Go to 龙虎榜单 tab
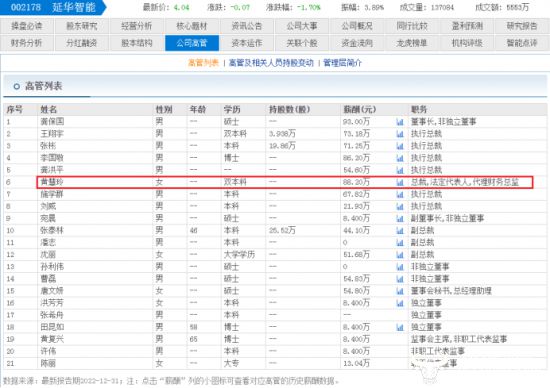The image size is (550, 388). pyautogui.click(x=412, y=43)
